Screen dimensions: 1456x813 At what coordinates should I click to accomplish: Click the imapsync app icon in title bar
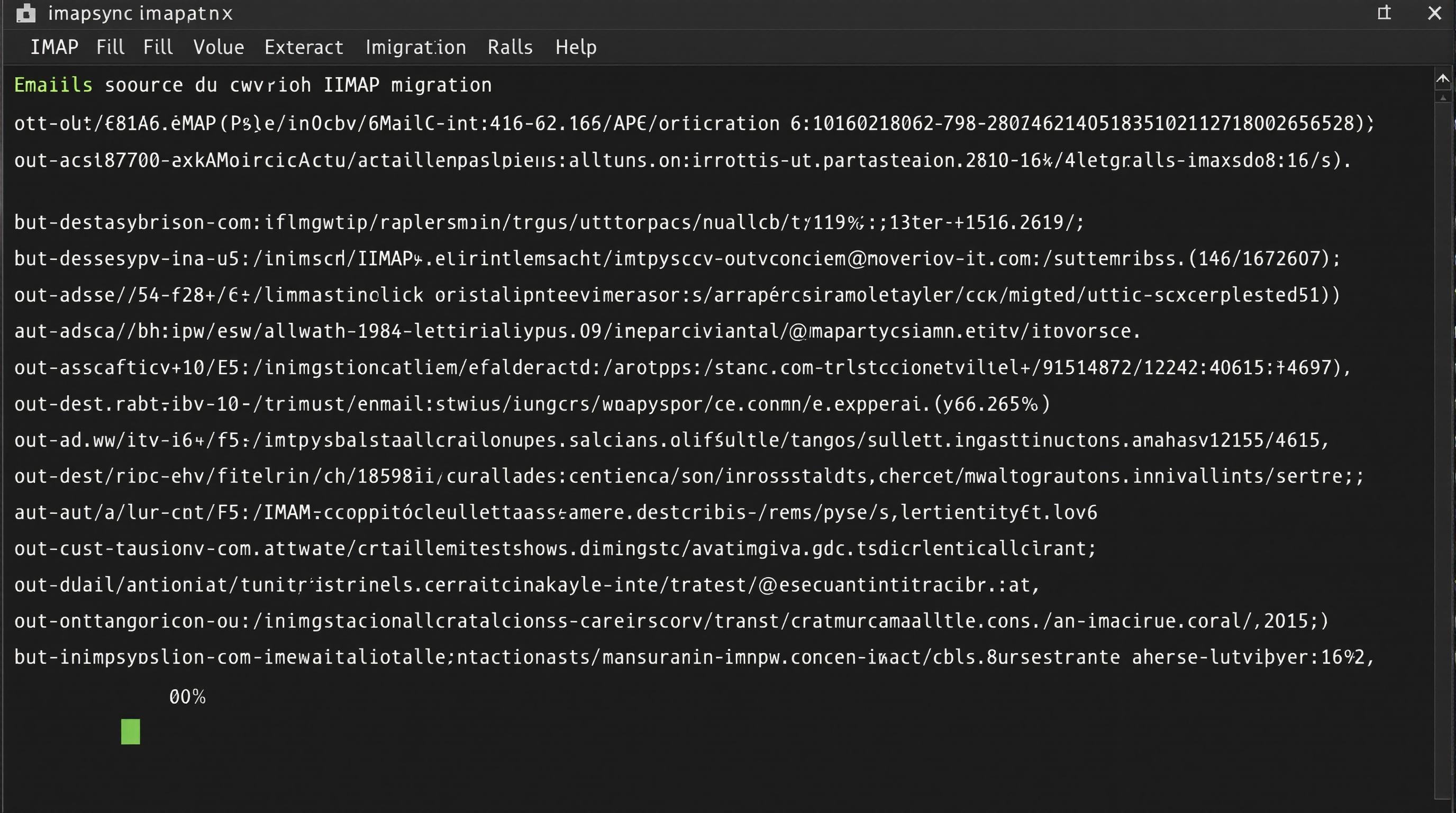pos(25,13)
